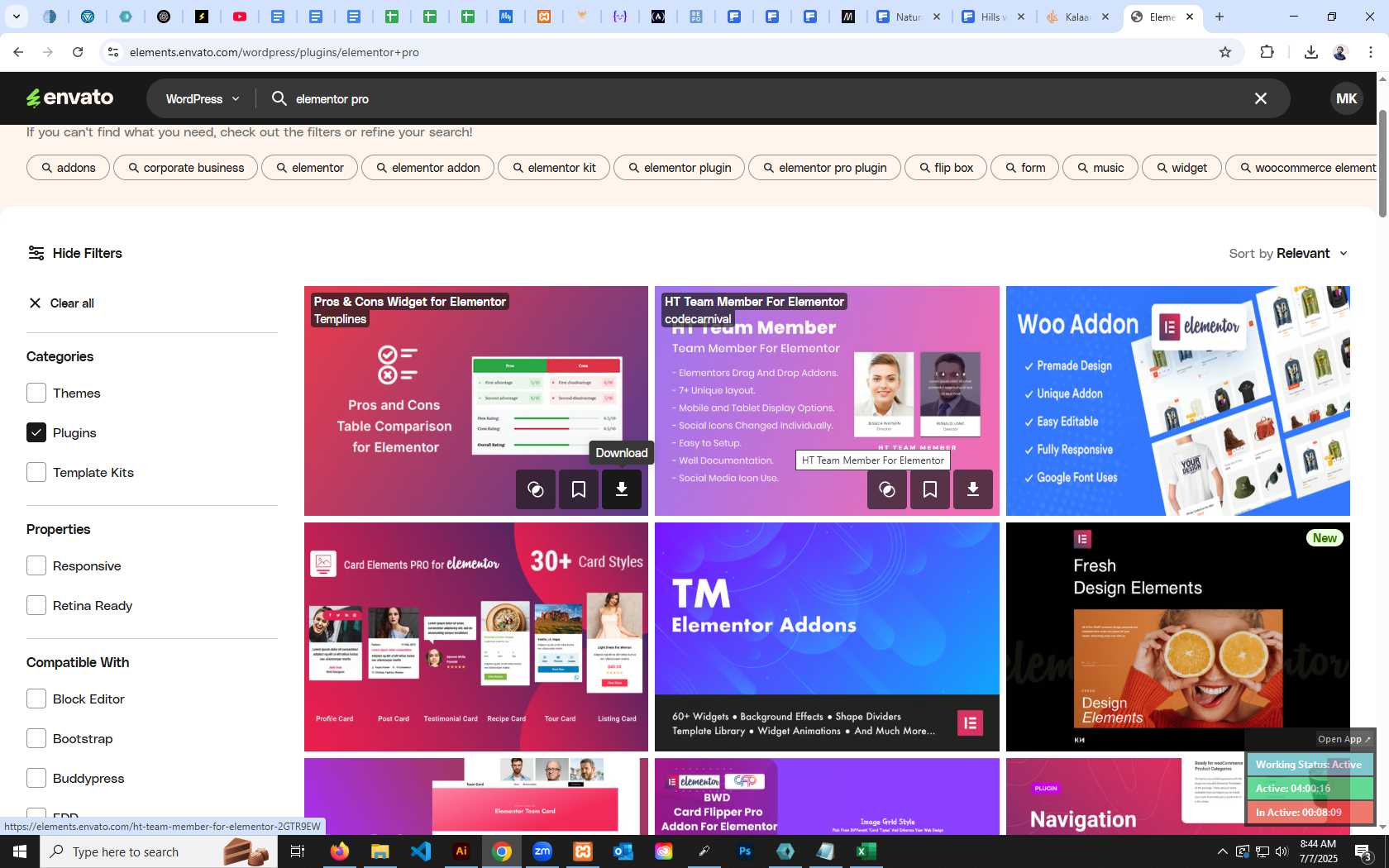
Task: Reload the page
Action: [78, 52]
